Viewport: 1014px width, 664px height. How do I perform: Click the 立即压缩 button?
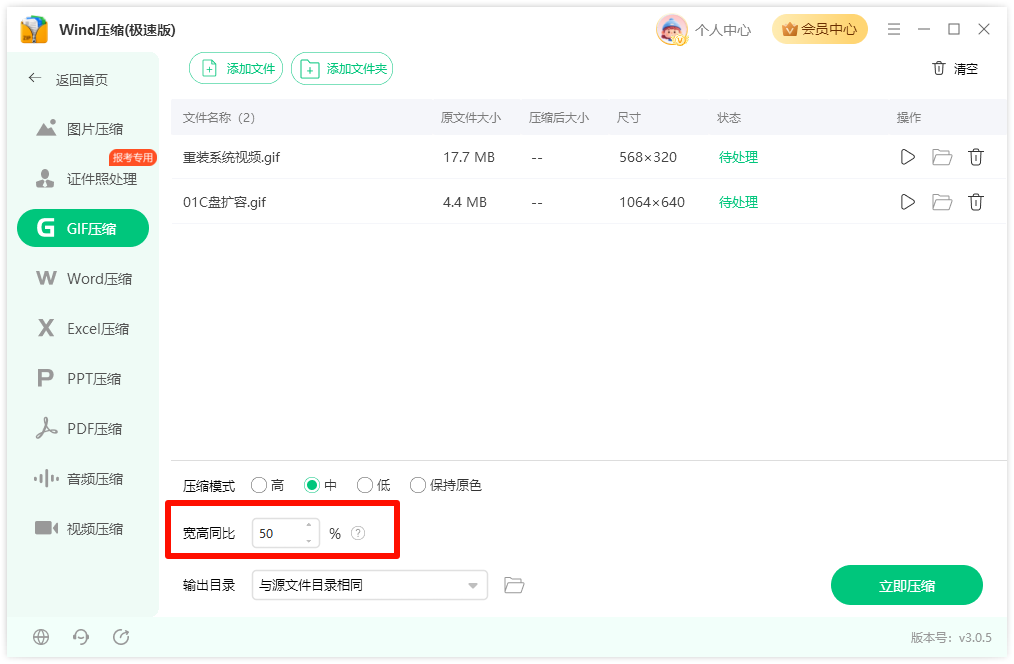point(907,585)
